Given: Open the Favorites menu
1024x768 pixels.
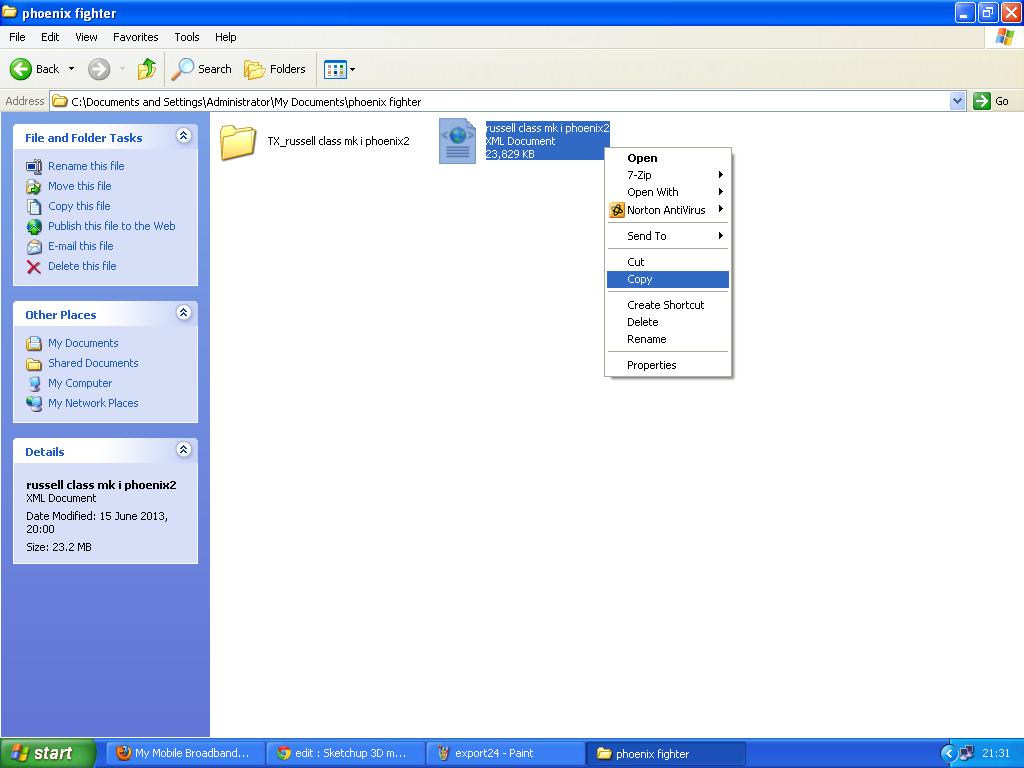Looking at the screenshot, I should (135, 37).
